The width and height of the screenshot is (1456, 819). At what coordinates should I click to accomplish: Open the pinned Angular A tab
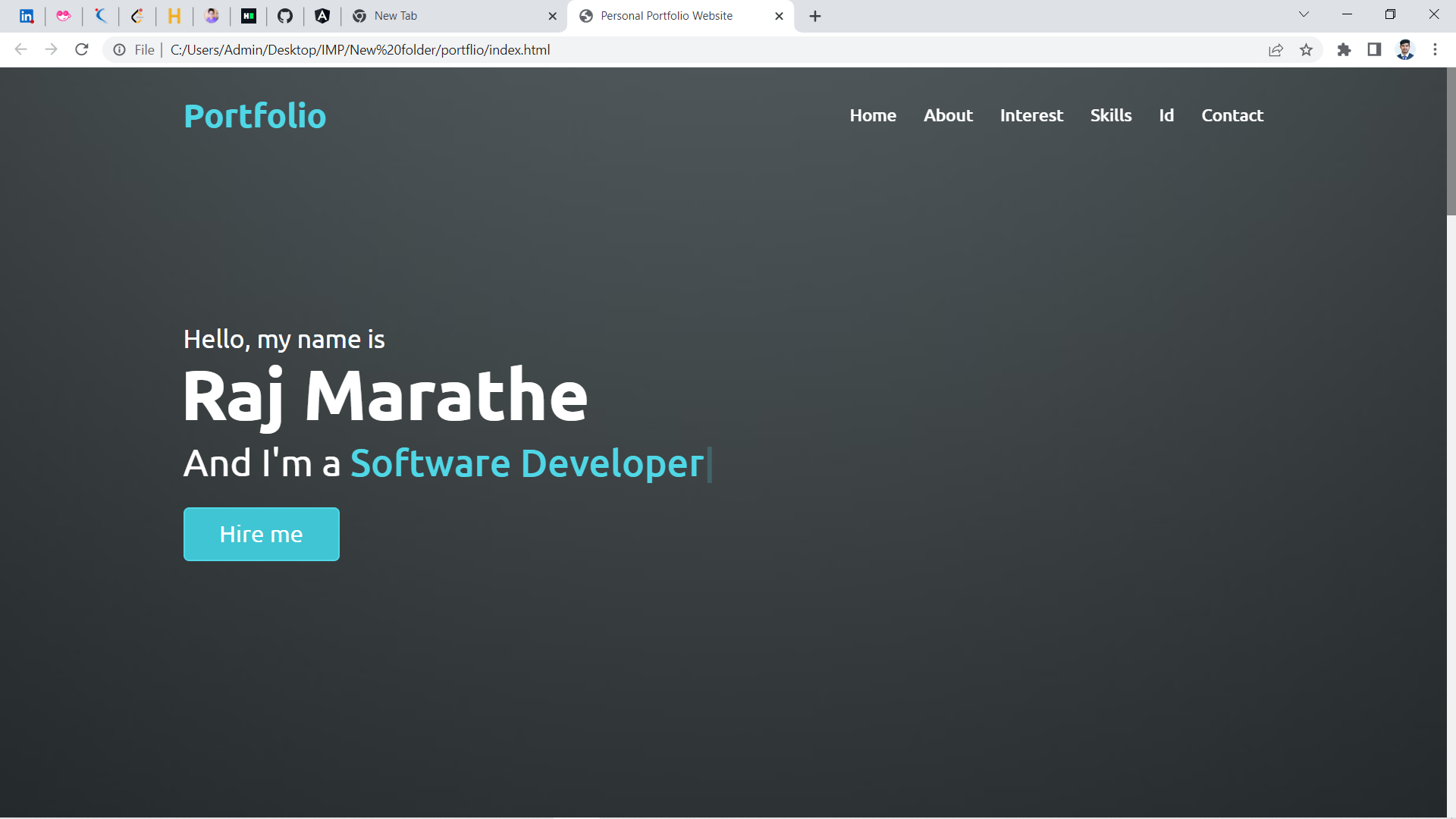322,16
